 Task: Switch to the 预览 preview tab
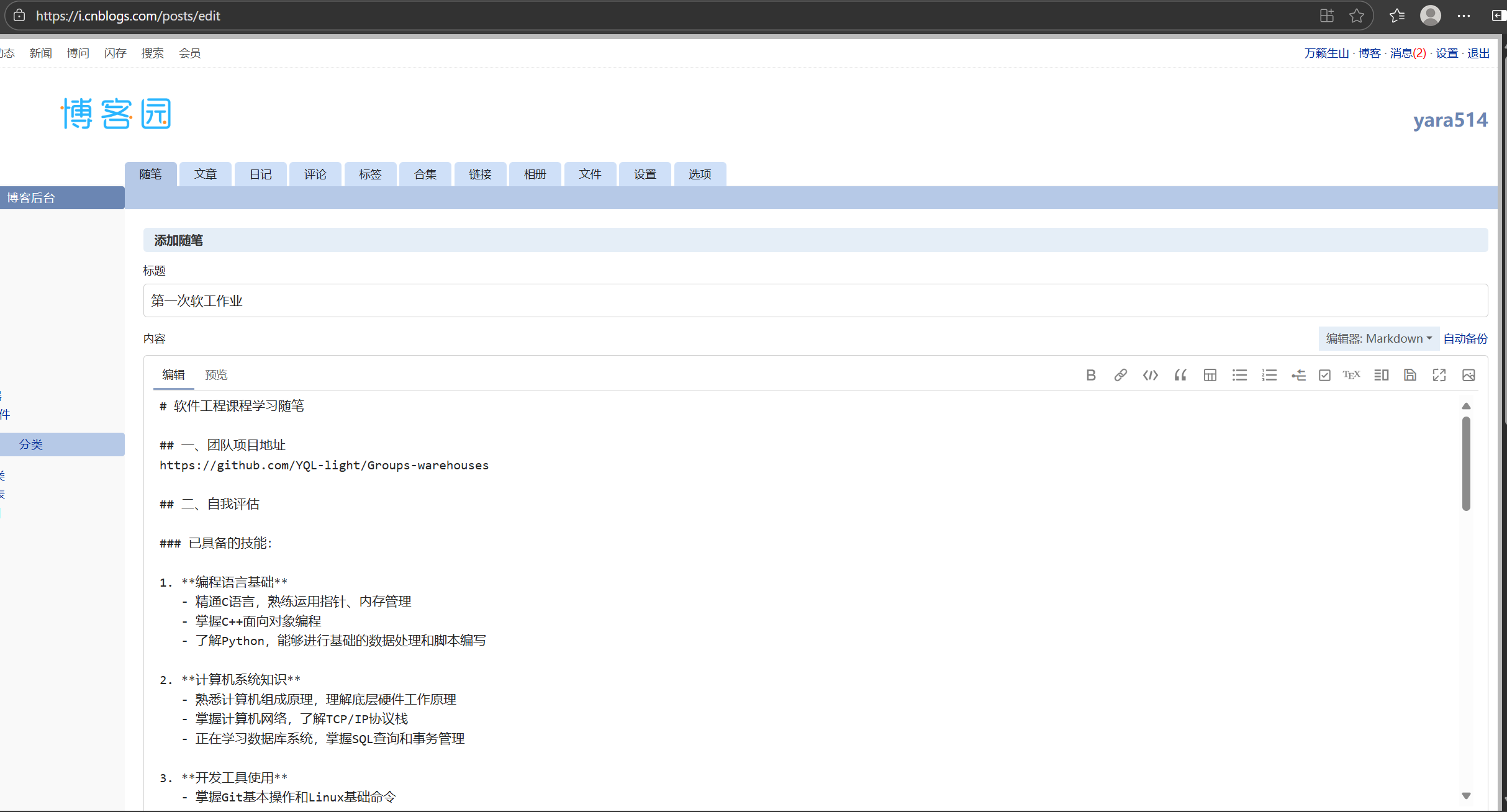216,374
